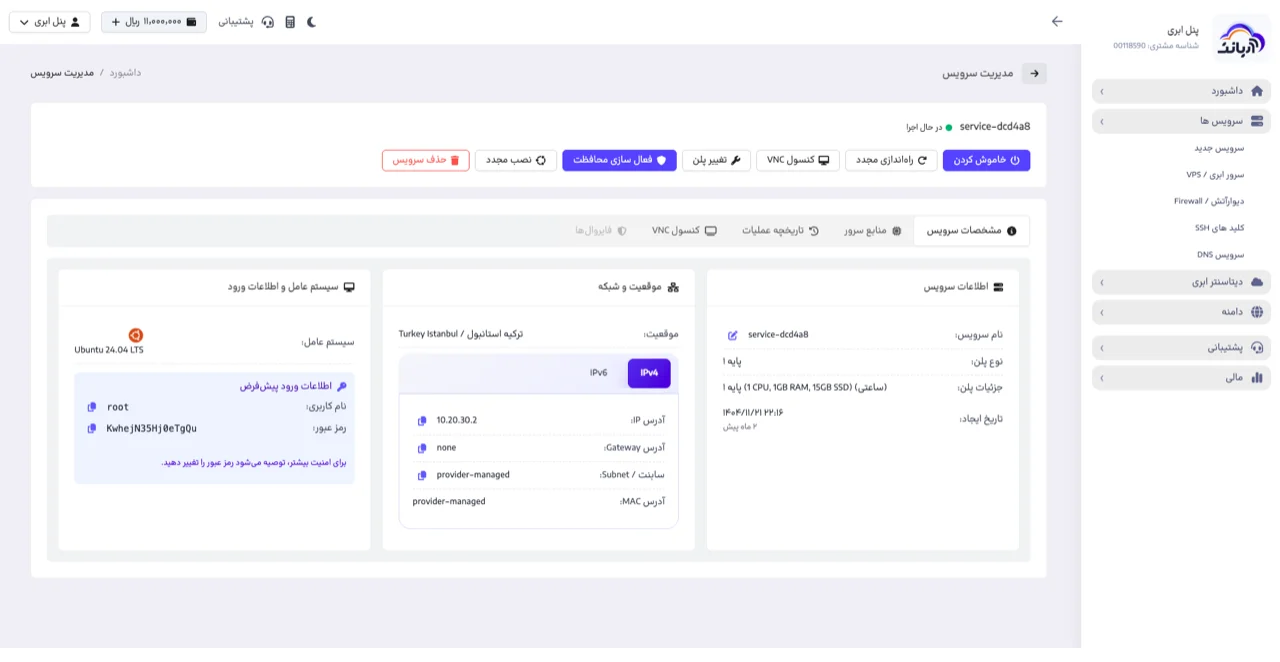The width and height of the screenshot is (1280, 662).
Task: Click راه‌اندازی مجدد restart button
Action: point(892,160)
